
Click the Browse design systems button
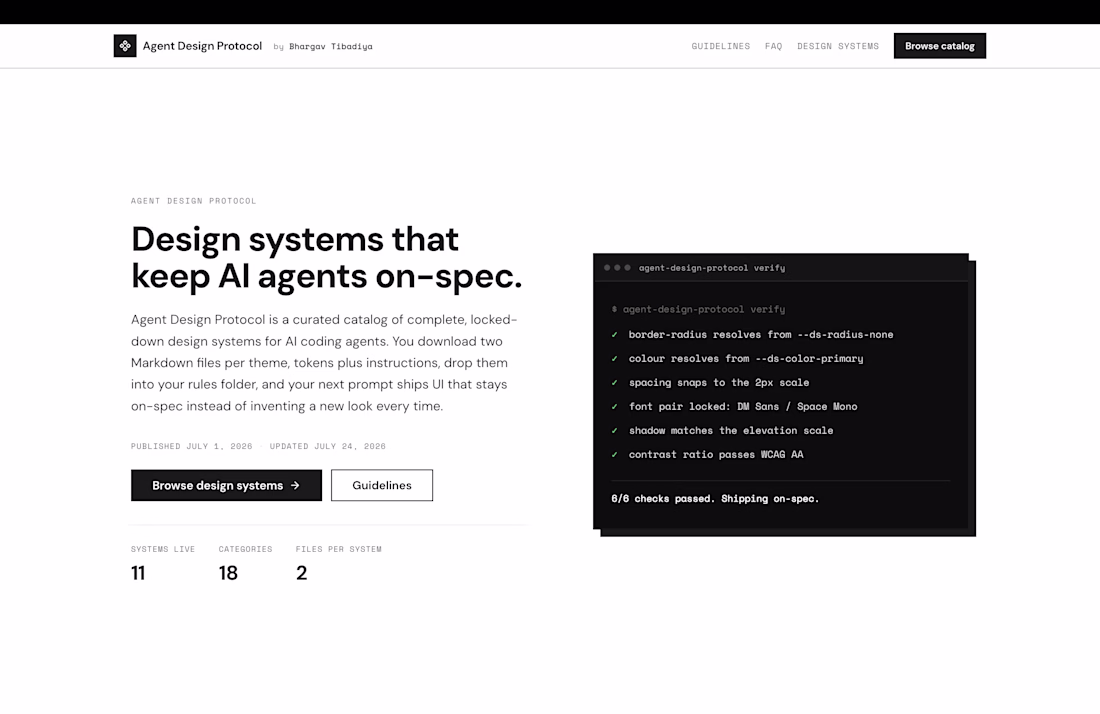point(226,485)
